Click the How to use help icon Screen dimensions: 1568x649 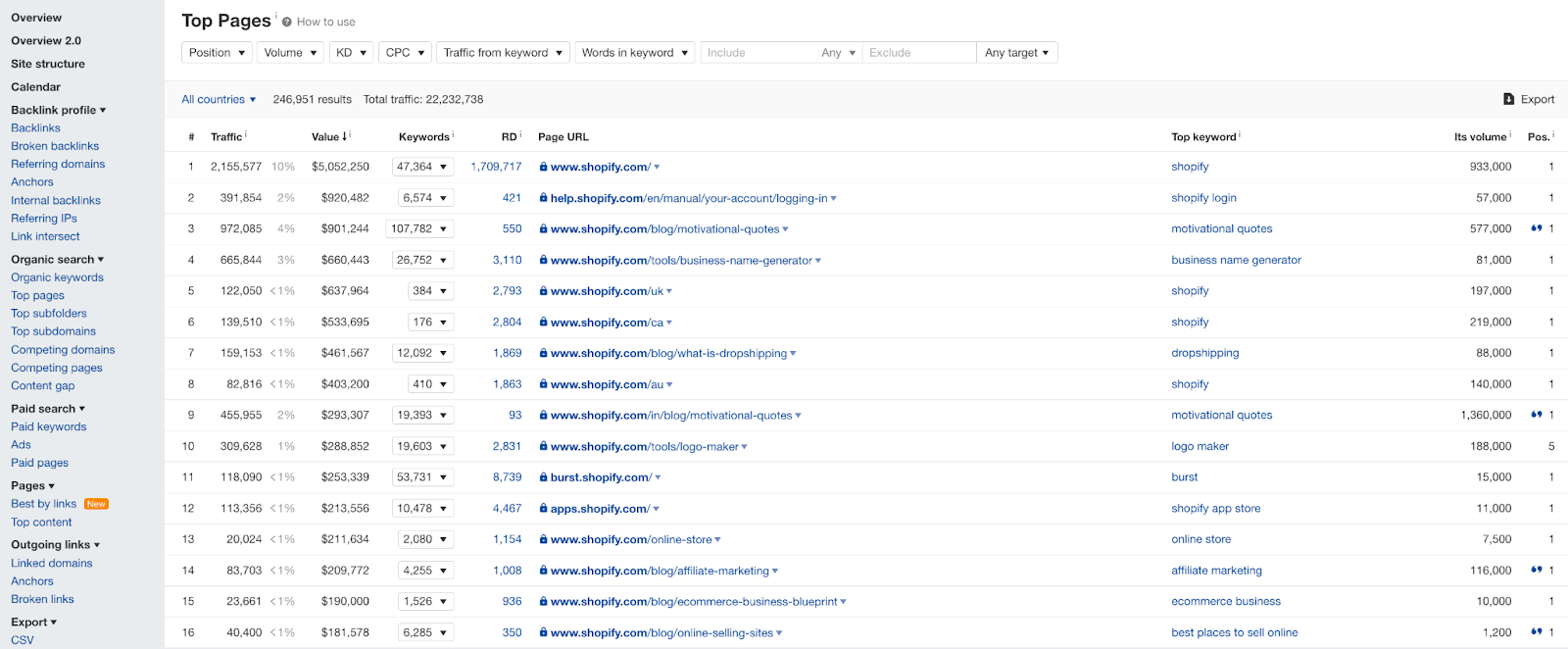pyautogui.click(x=287, y=22)
